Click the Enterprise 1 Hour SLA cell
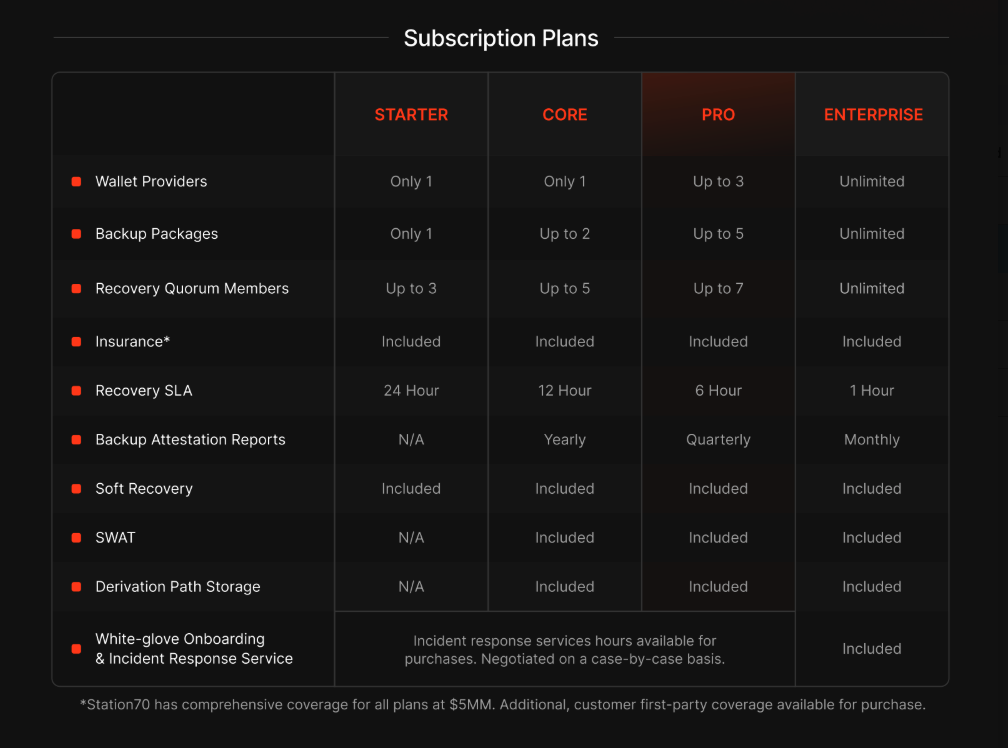 click(x=872, y=391)
